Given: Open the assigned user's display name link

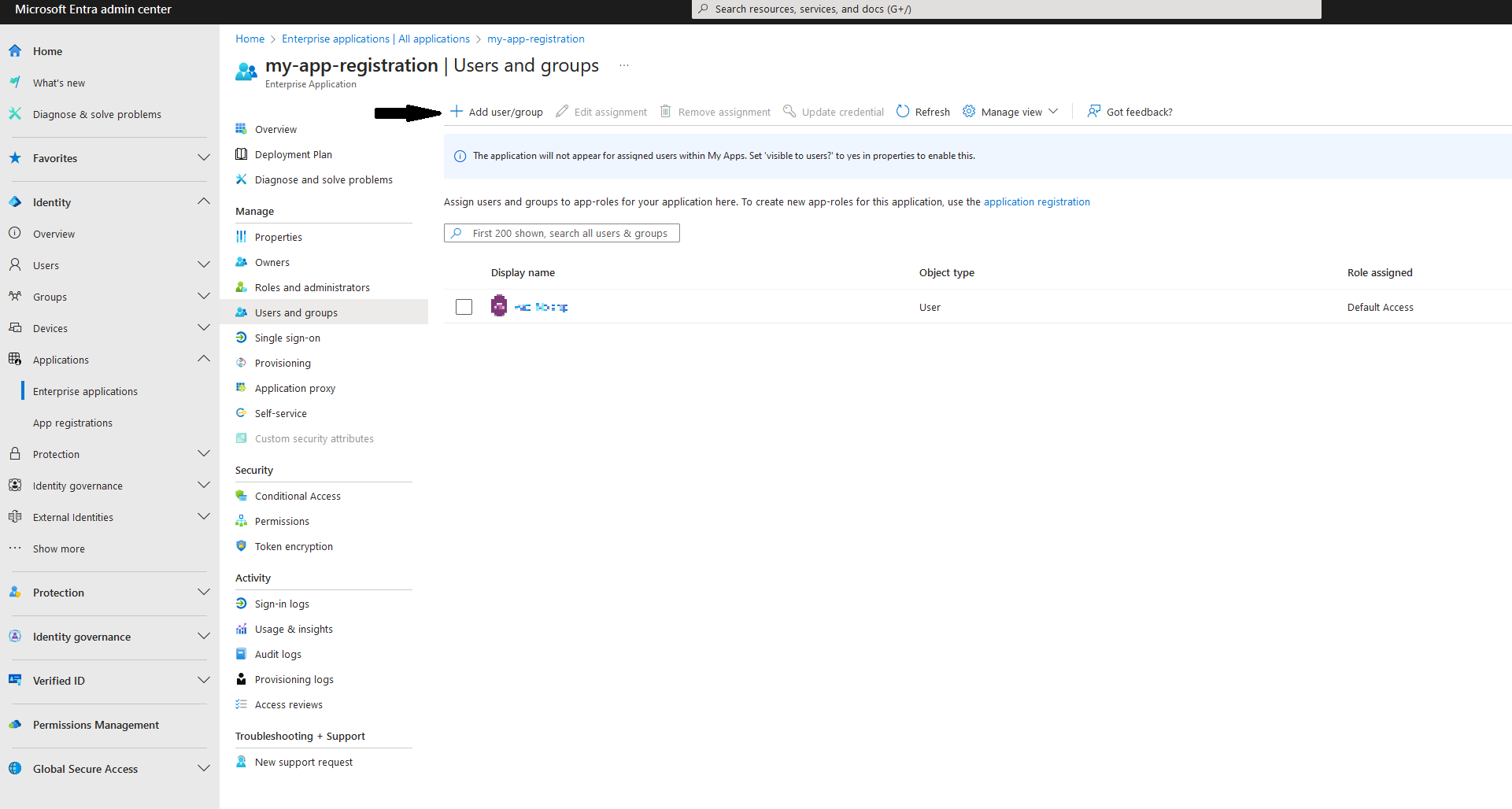Looking at the screenshot, I should (x=541, y=307).
